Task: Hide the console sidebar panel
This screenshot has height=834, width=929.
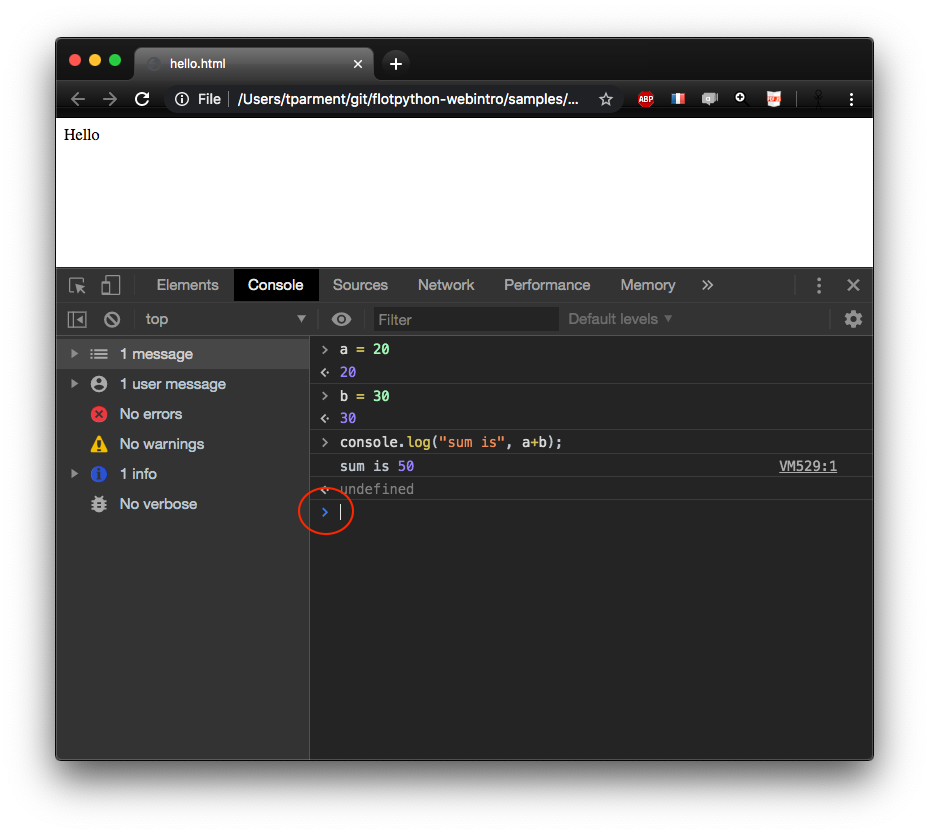Action: (77, 319)
